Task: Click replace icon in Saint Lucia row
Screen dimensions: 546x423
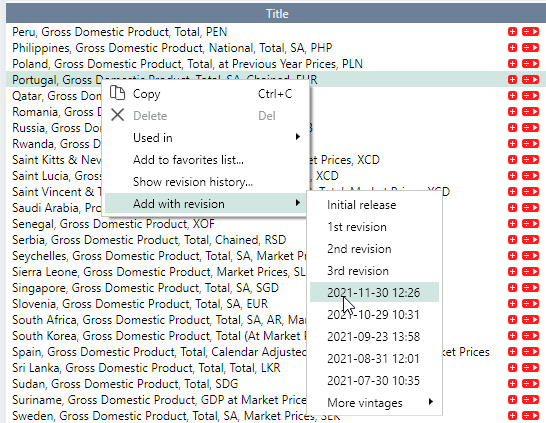Action: pos(530,176)
